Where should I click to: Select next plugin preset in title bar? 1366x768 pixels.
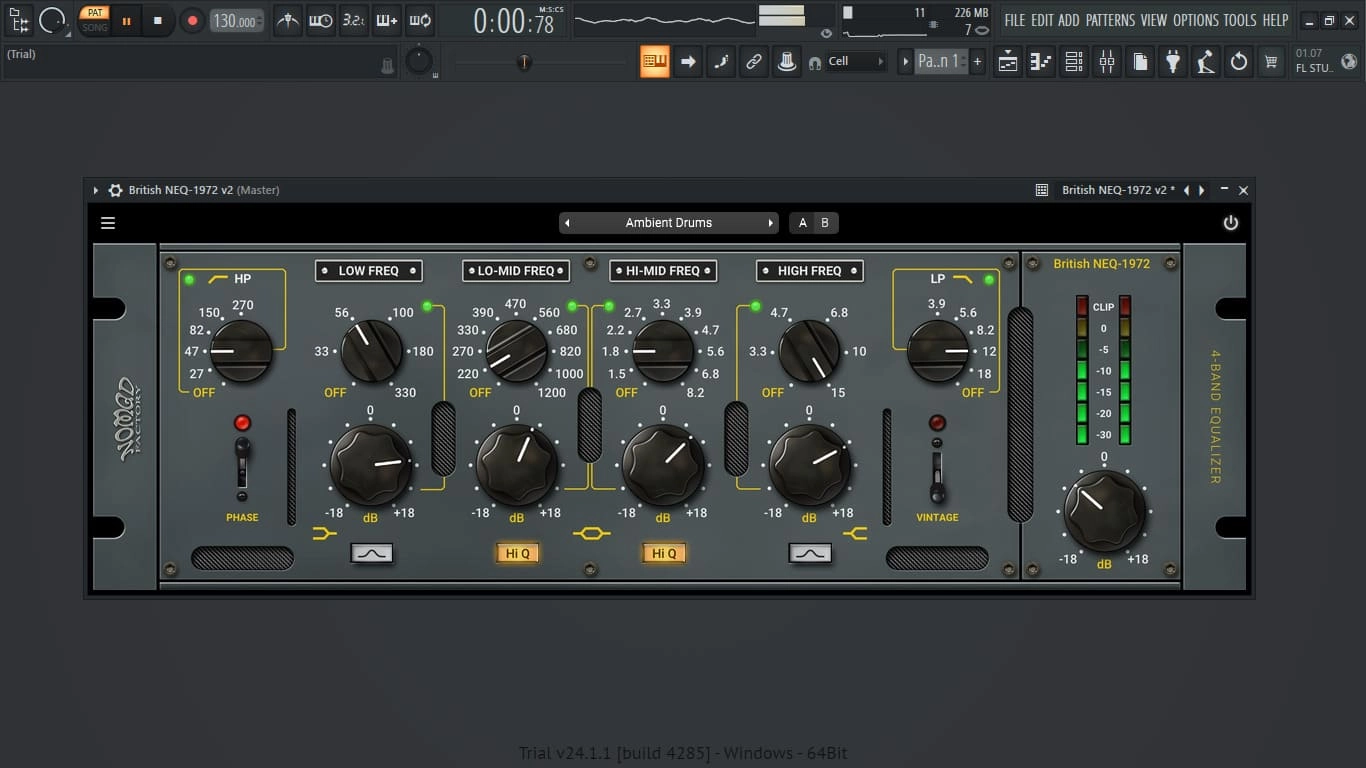click(1201, 190)
